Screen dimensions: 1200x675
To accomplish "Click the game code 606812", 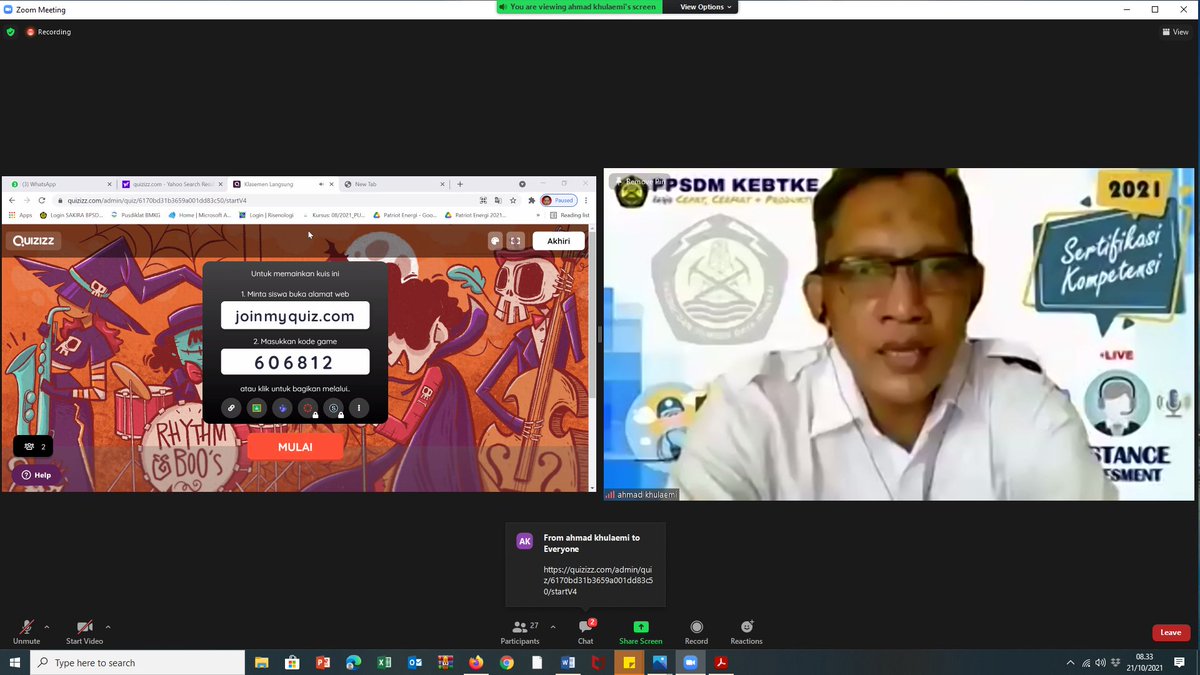I will pyautogui.click(x=295, y=362).
